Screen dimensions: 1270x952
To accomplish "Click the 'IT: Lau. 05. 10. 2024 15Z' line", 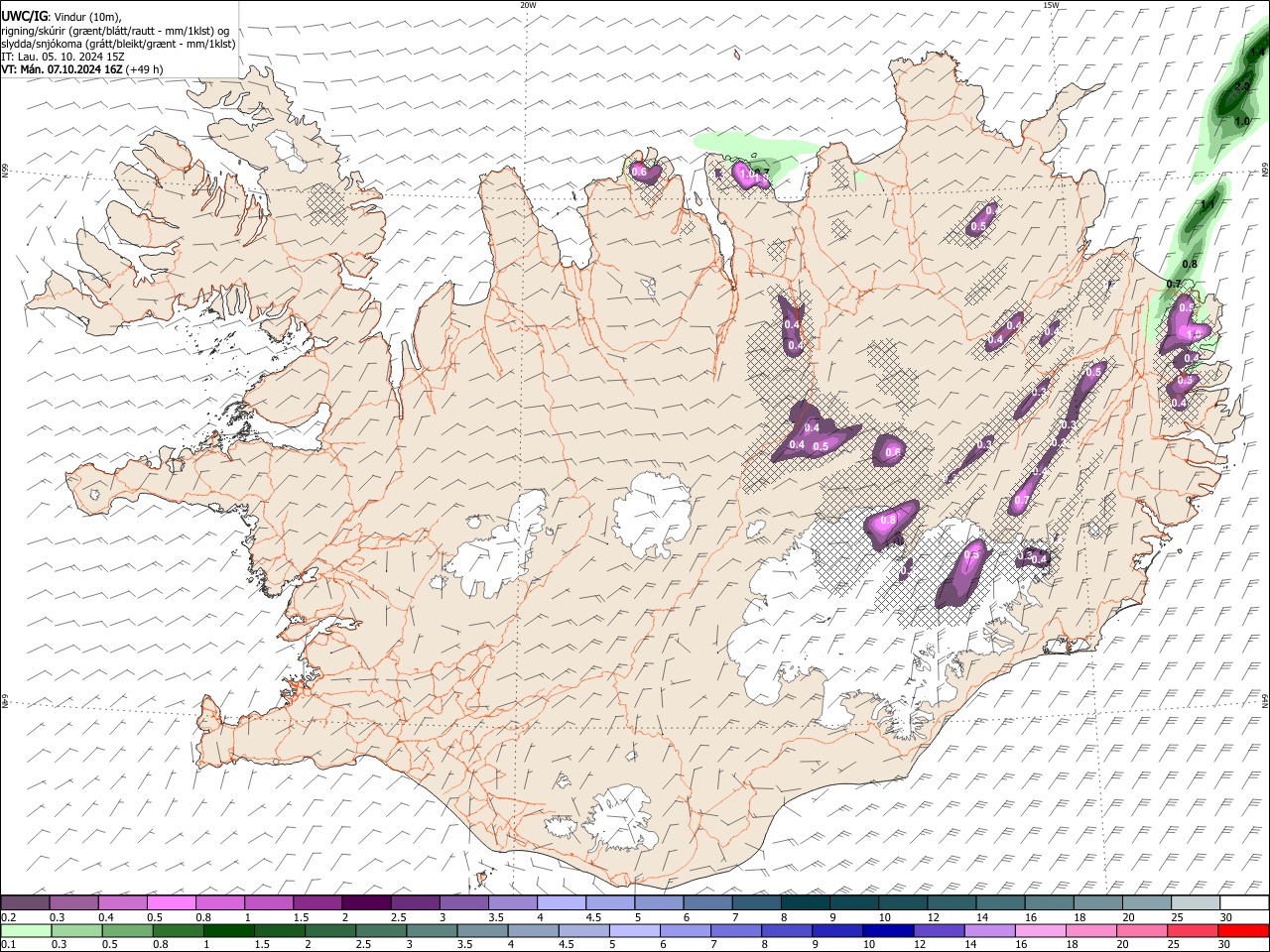I will (x=63, y=57).
